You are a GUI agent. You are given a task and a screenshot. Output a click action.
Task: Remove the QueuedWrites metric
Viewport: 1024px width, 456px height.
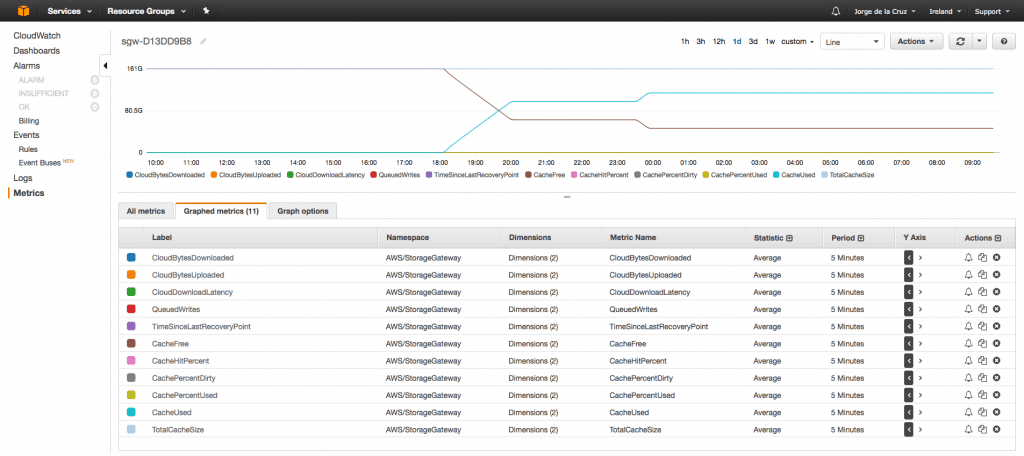coord(997,309)
